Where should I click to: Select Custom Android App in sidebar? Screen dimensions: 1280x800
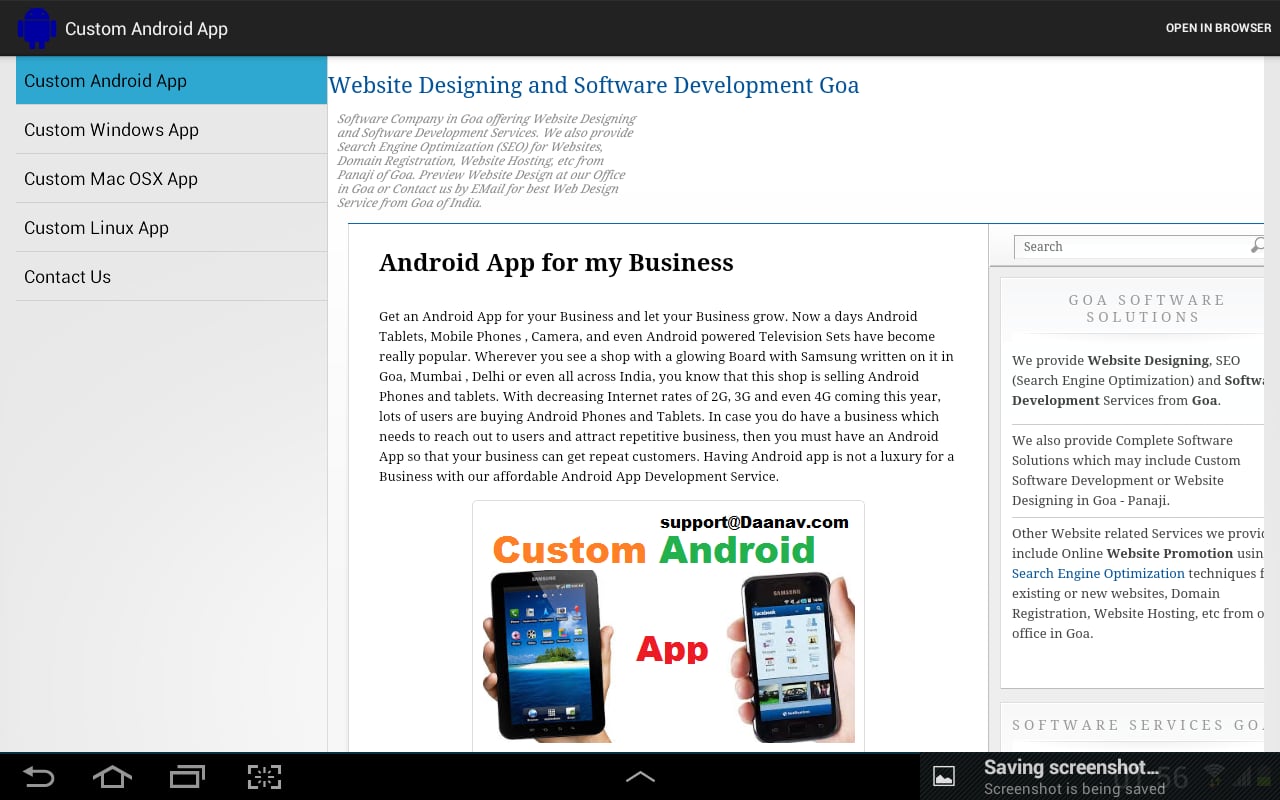click(171, 81)
